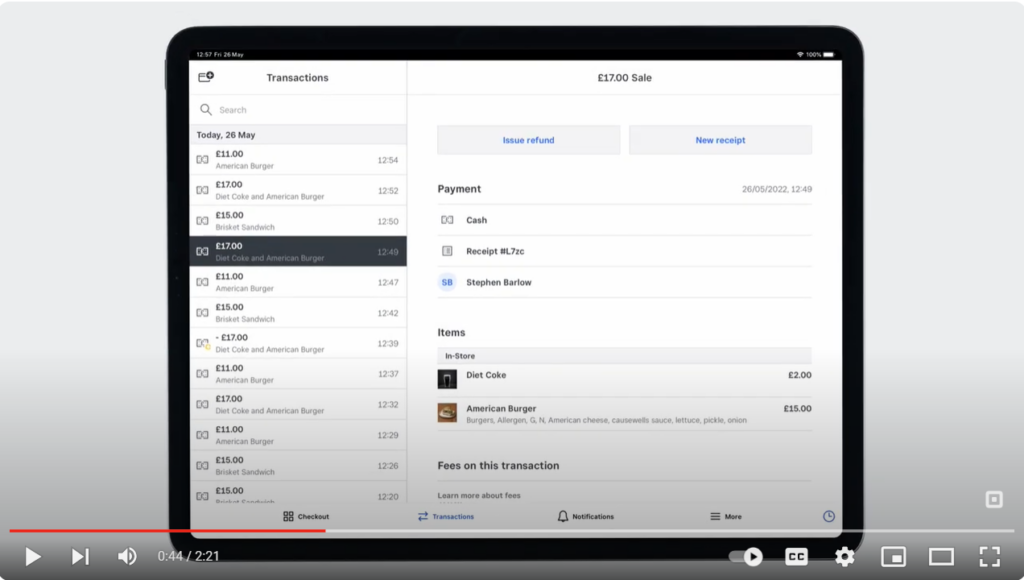Open the Stephen Barlow SB avatar

point(446,282)
